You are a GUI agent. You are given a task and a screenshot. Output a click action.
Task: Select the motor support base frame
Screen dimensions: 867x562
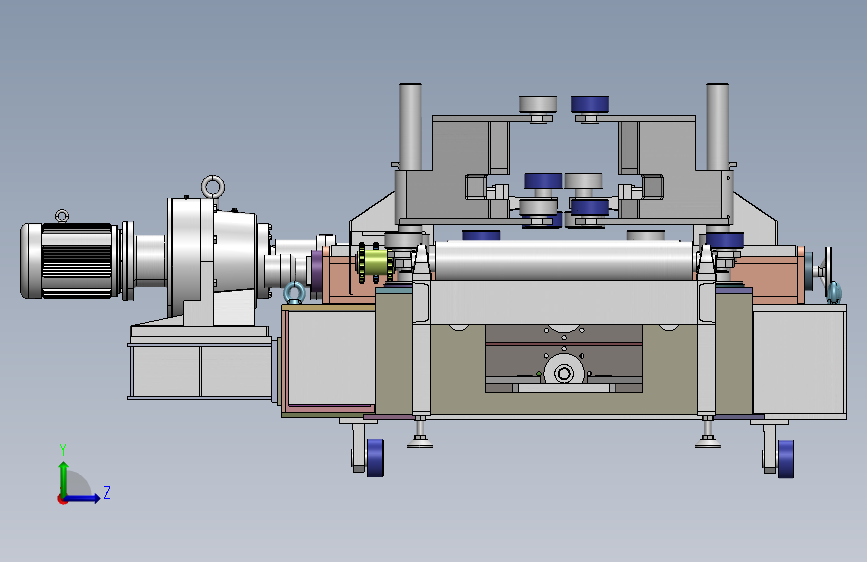coord(200,362)
